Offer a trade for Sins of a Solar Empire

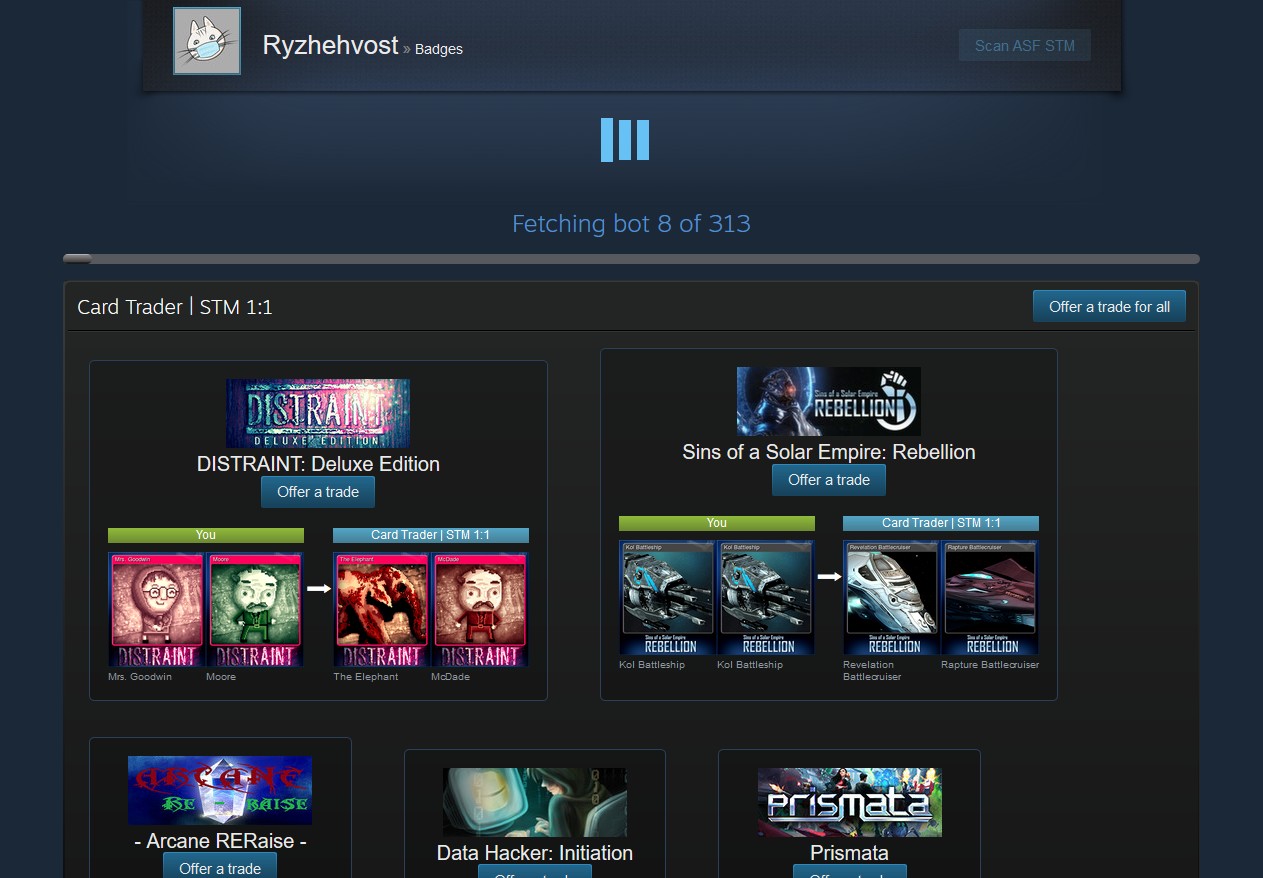828,480
